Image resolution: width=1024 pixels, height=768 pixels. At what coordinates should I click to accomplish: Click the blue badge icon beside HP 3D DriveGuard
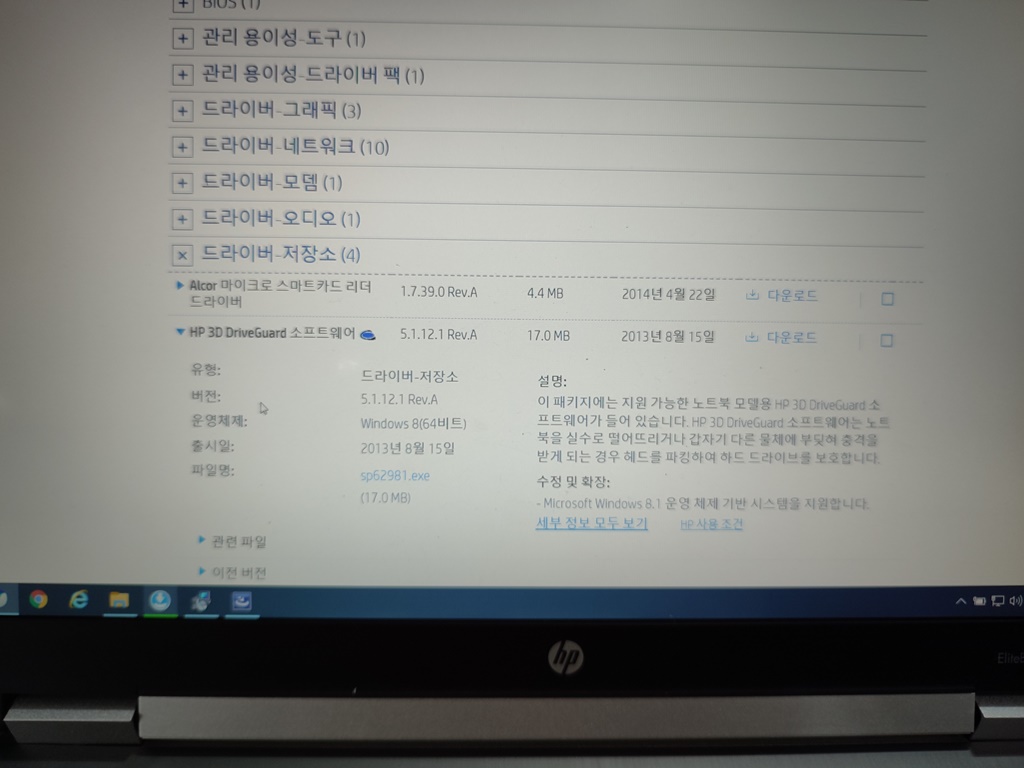click(368, 335)
